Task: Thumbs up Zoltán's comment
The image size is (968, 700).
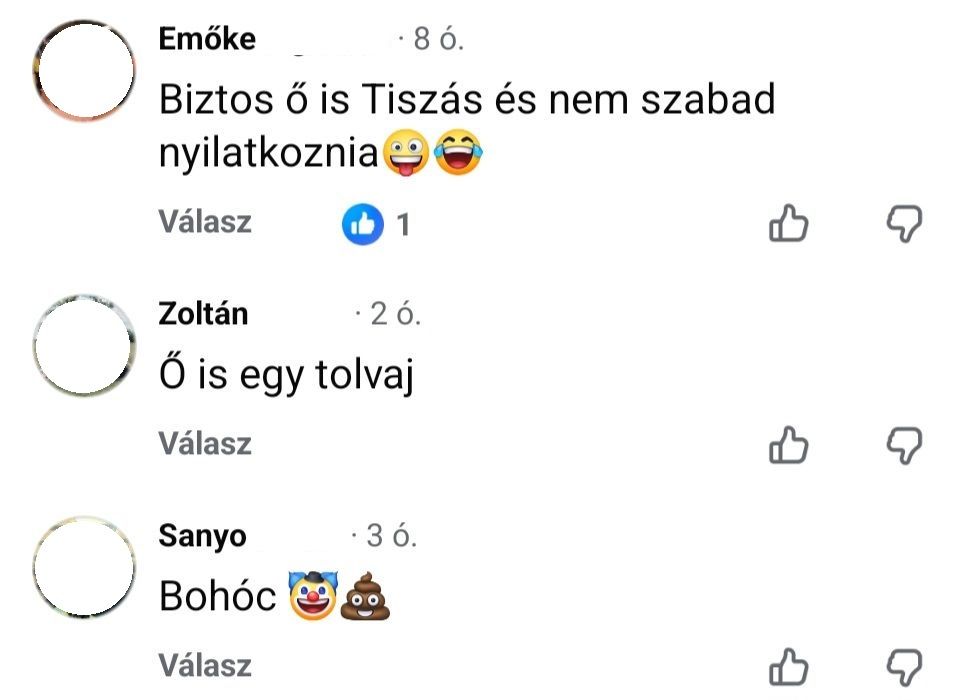Action: [787, 445]
